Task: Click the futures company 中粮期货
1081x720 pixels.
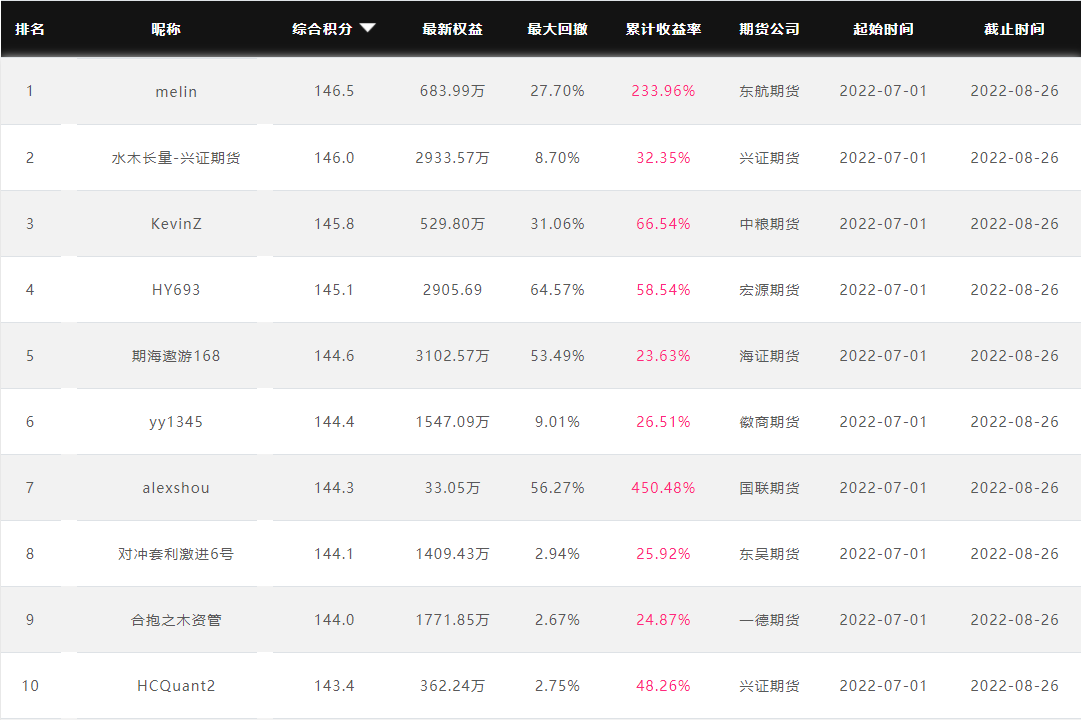Action: click(769, 224)
